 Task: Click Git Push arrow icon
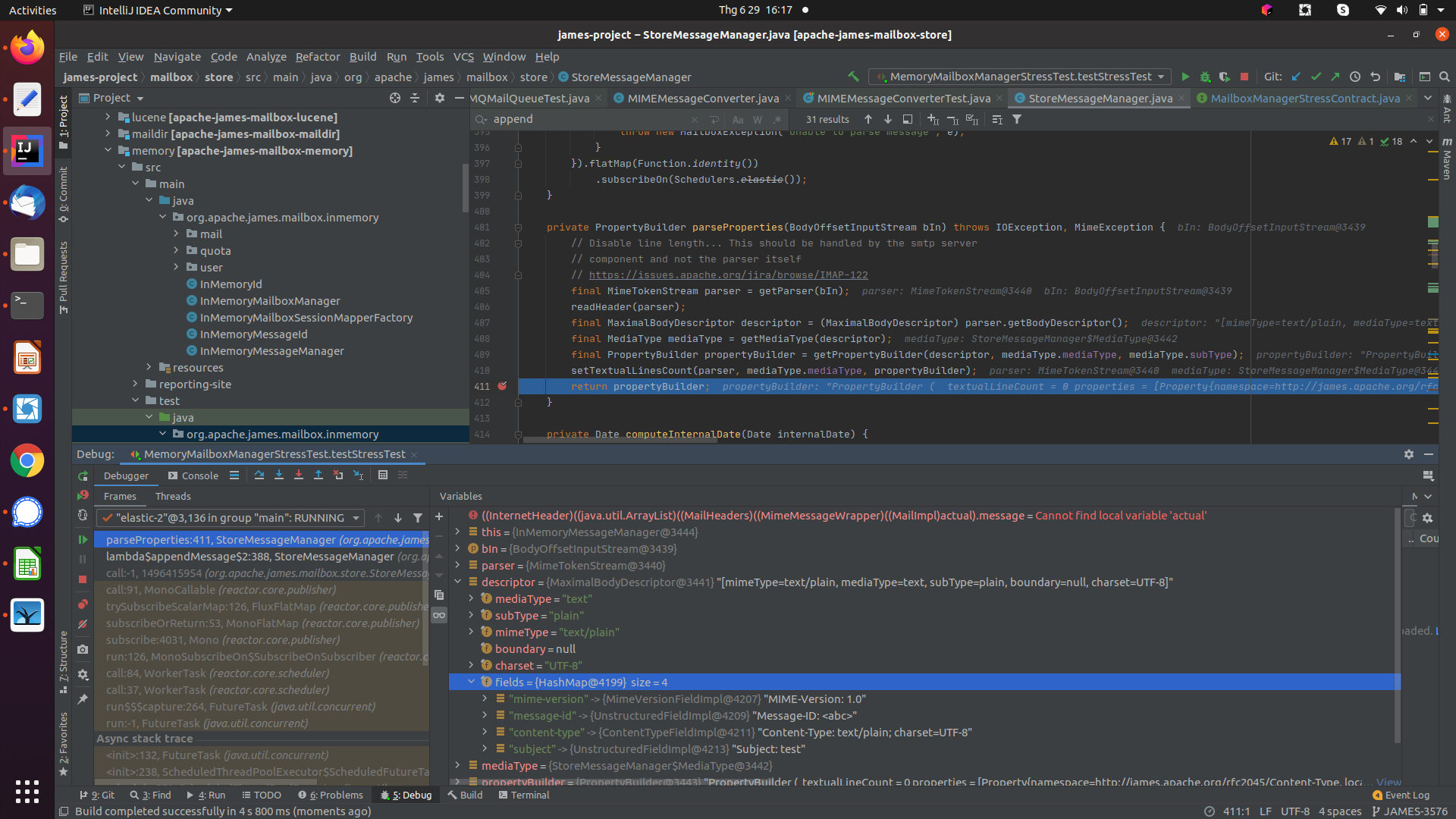coord(1335,77)
